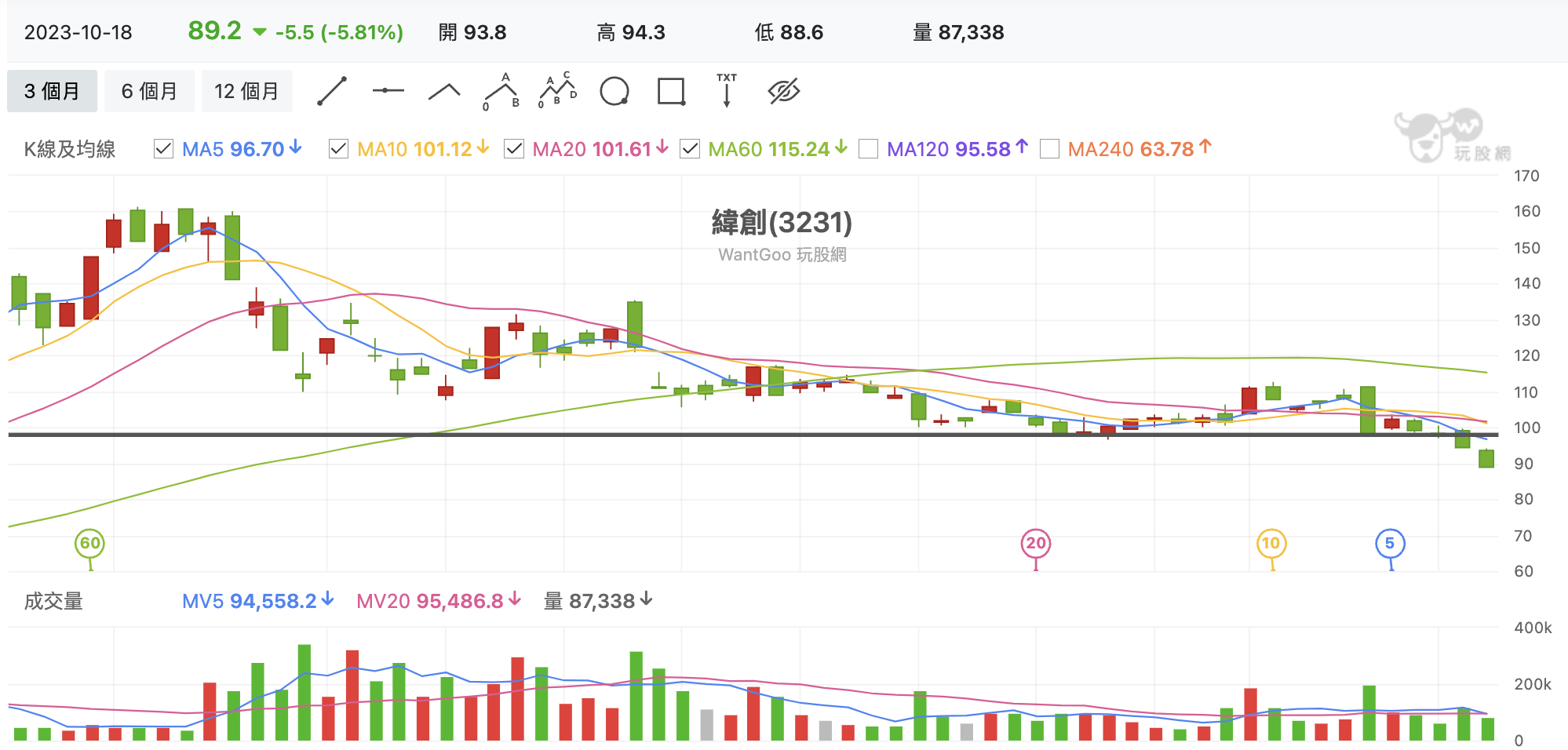Click the open price 開 93.8

click(x=472, y=32)
